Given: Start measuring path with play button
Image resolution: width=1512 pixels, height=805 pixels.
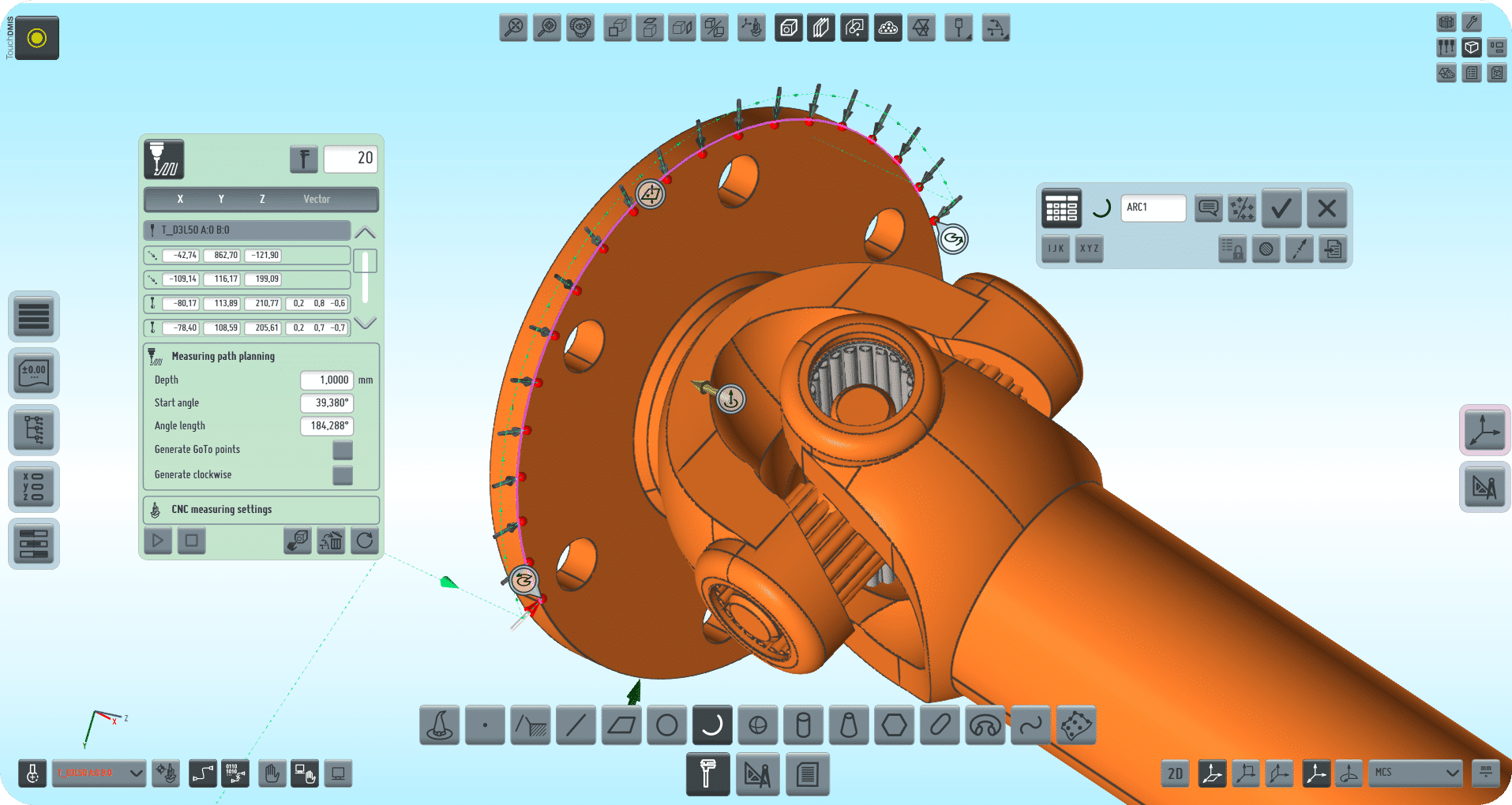Looking at the screenshot, I should [158, 541].
